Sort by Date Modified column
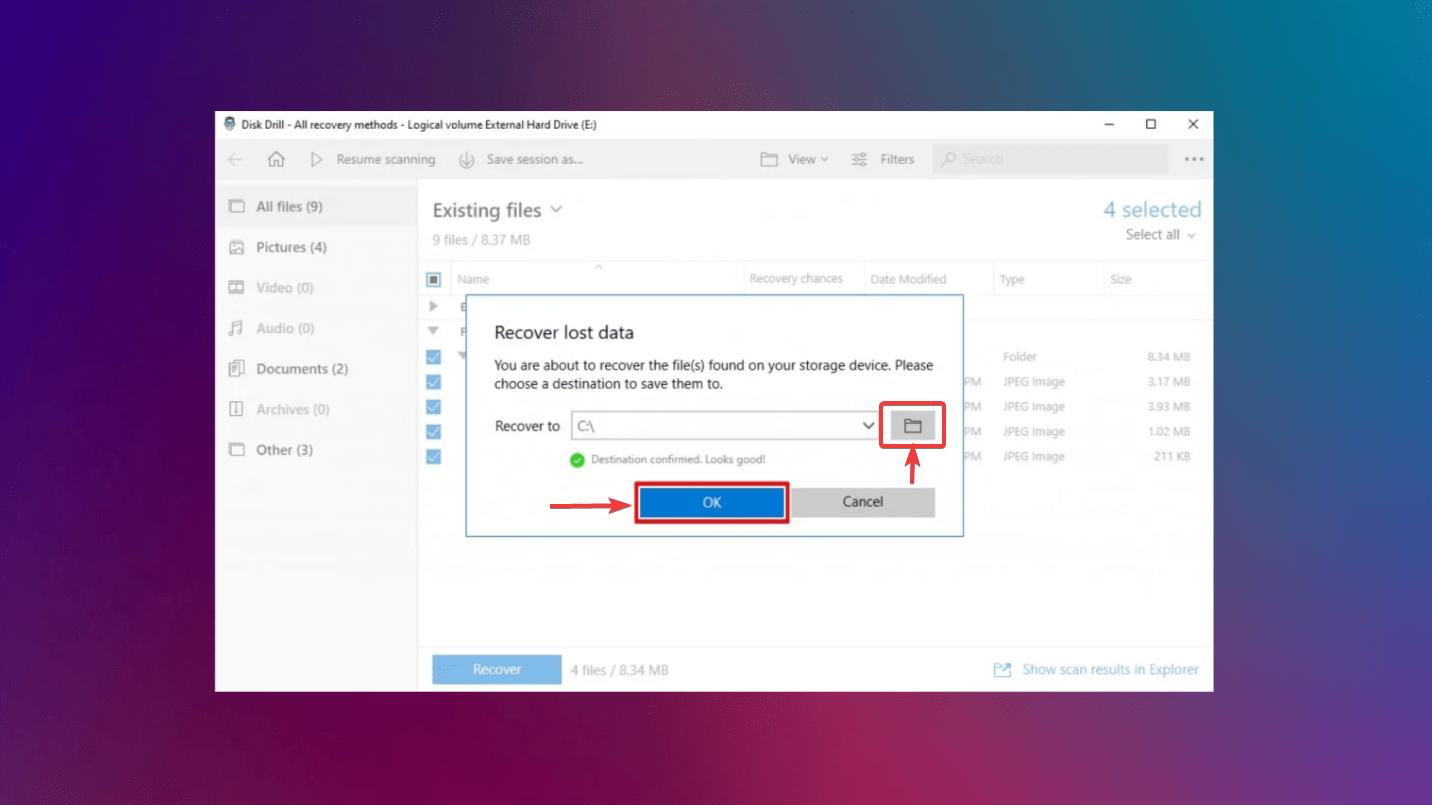1432x805 pixels. 908,279
